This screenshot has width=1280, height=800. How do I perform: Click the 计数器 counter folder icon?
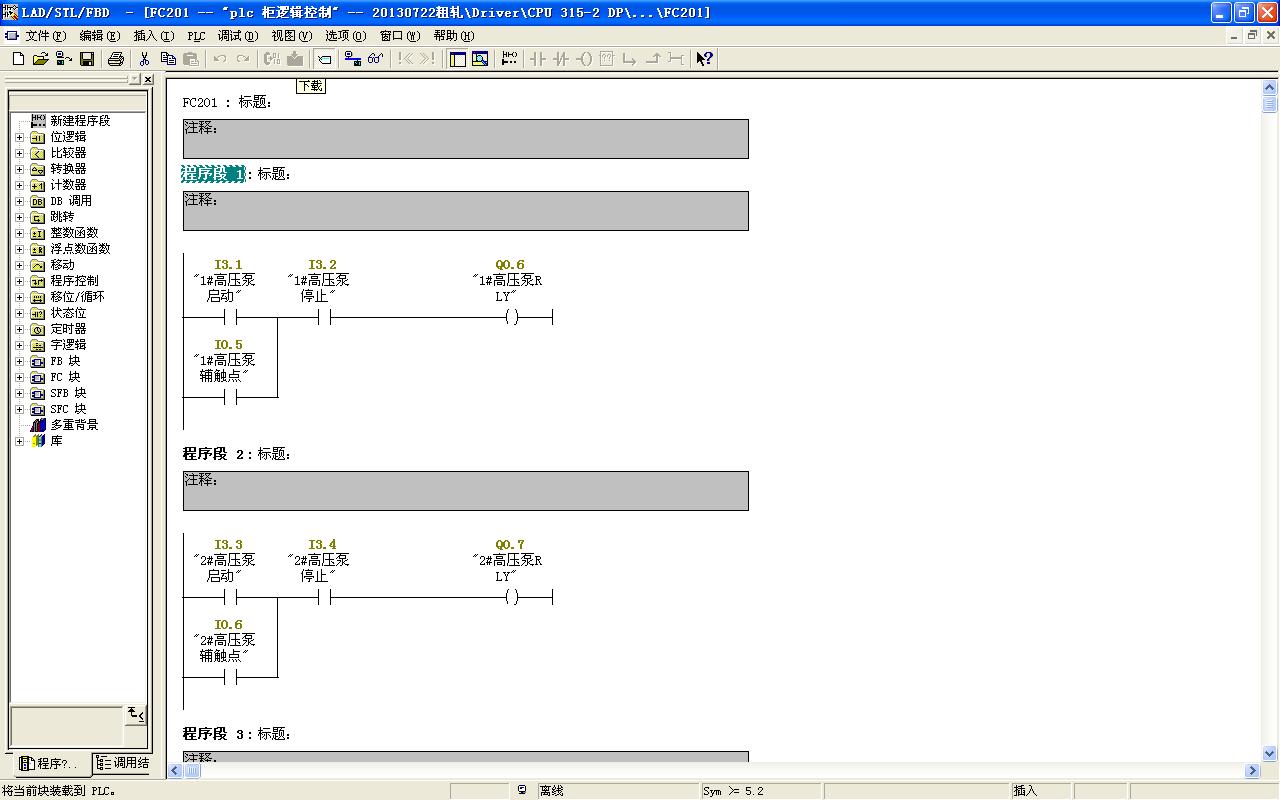coord(38,185)
